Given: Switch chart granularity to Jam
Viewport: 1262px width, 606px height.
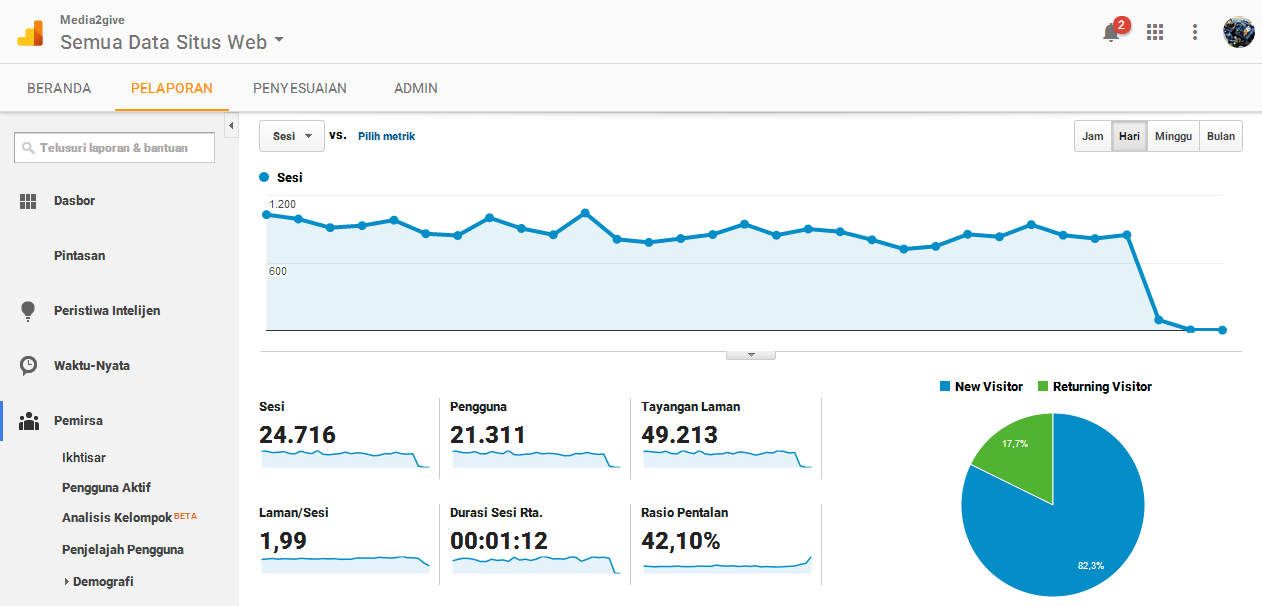Looking at the screenshot, I should (1092, 137).
